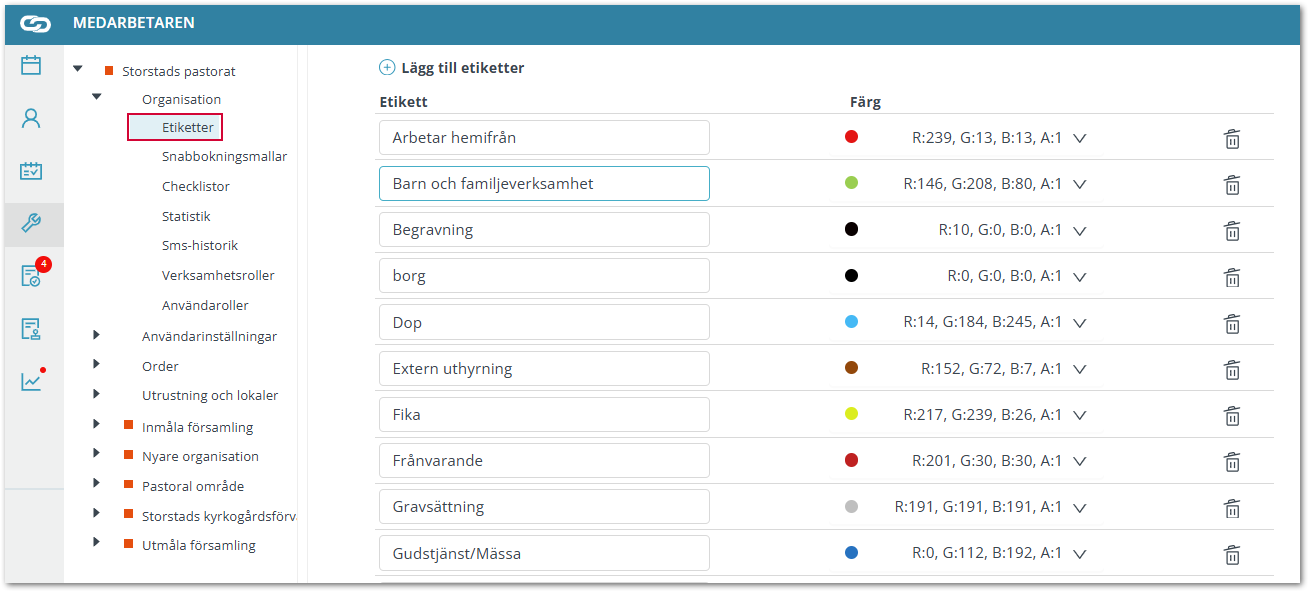The height and width of the screenshot is (592, 1309).
Task: Click the Begravning label name field
Action: coord(544,230)
